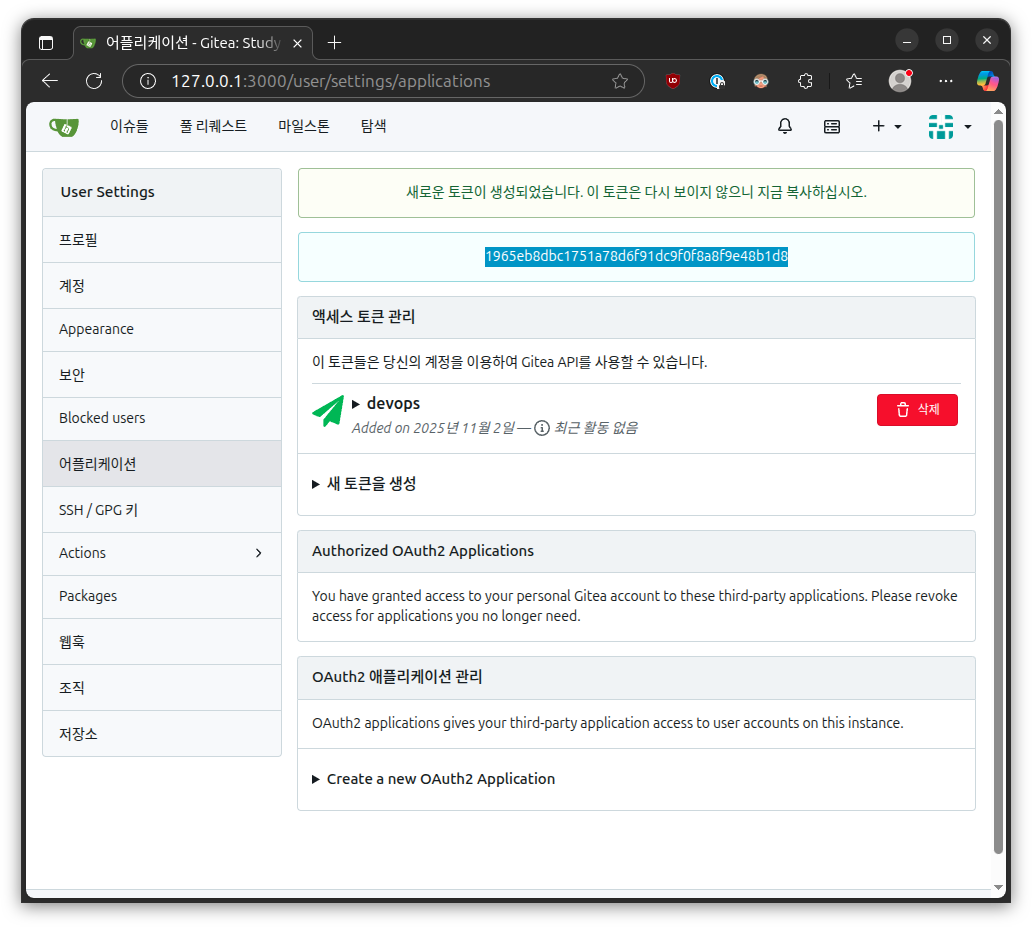This screenshot has height=927, width=1032.
Task: Expand Create a new OAuth2 Application
Action: pyautogui.click(x=433, y=779)
